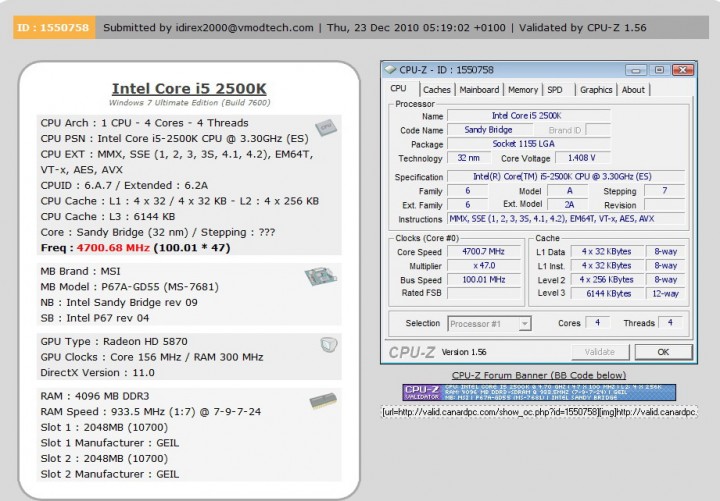Click the Multiplier value x 47.0
Screen dimensions: 720x501
pos(484,266)
